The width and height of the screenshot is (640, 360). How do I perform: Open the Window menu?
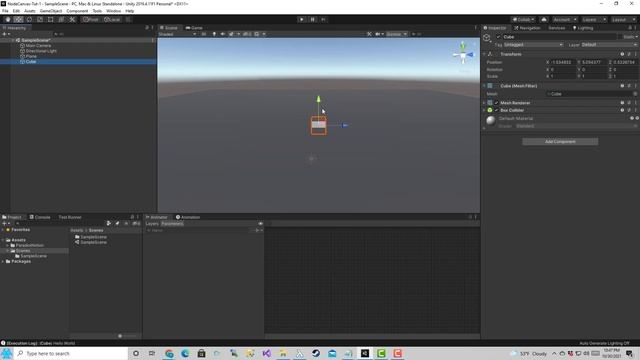pyautogui.click(x=113, y=11)
